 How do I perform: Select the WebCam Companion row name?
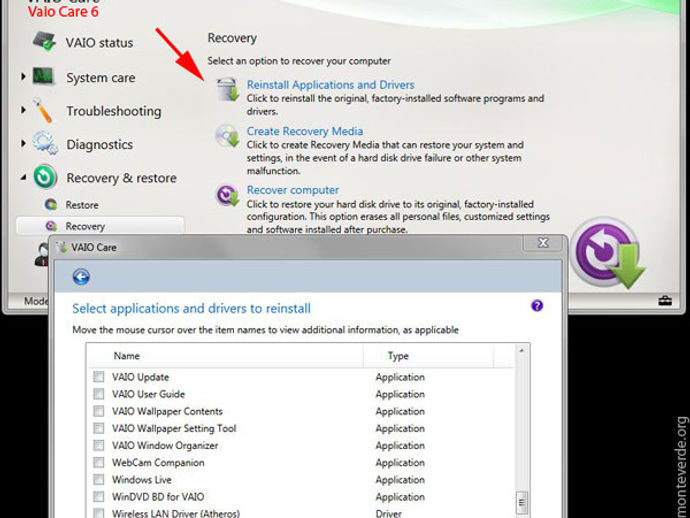tap(158, 463)
